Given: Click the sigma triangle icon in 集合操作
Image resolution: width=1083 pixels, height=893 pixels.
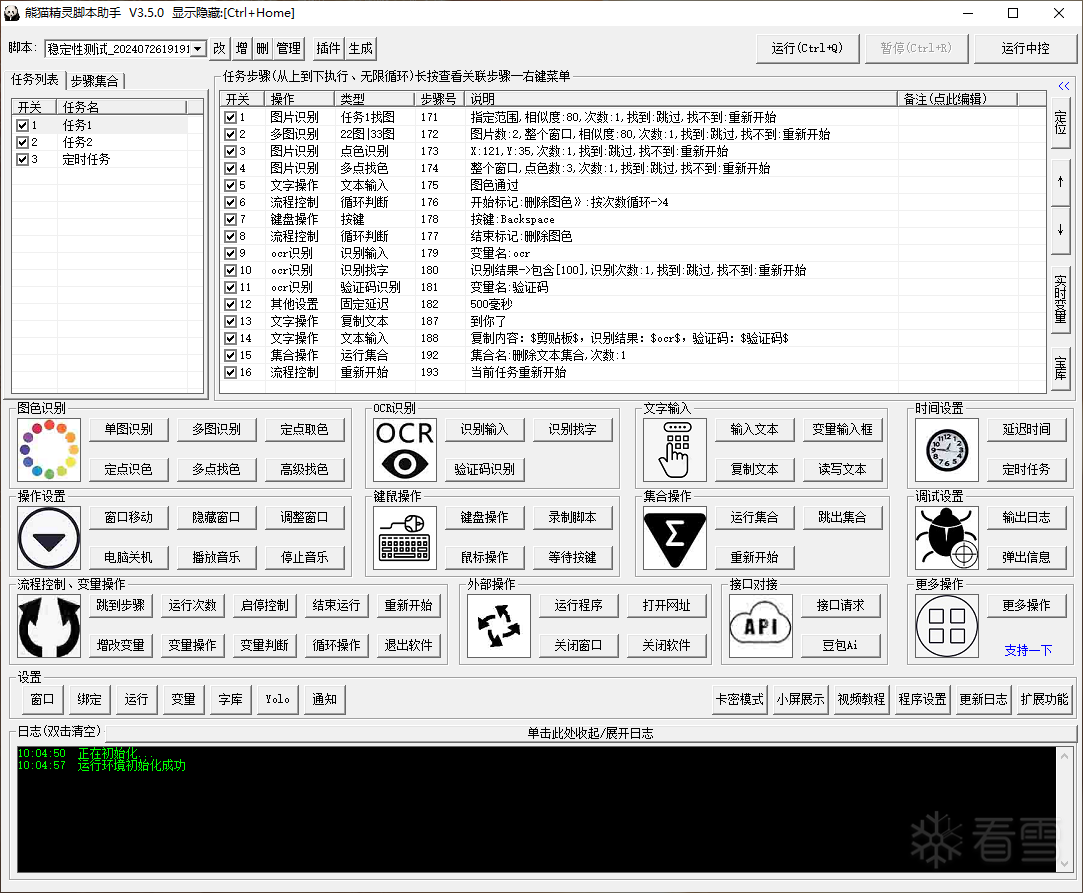Looking at the screenshot, I should [x=675, y=538].
